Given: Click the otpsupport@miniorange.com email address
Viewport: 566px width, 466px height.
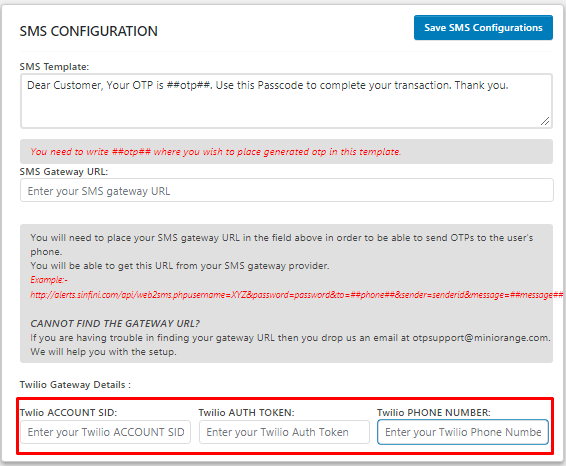Looking at the screenshot, I should (481, 338).
